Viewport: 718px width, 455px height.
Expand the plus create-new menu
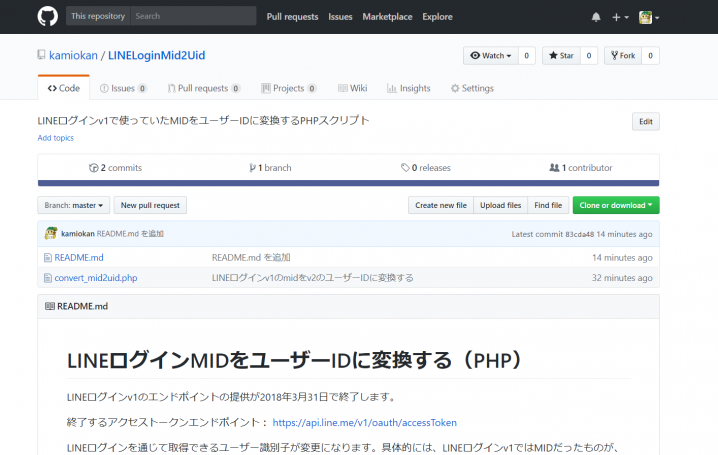click(x=620, y=17)
